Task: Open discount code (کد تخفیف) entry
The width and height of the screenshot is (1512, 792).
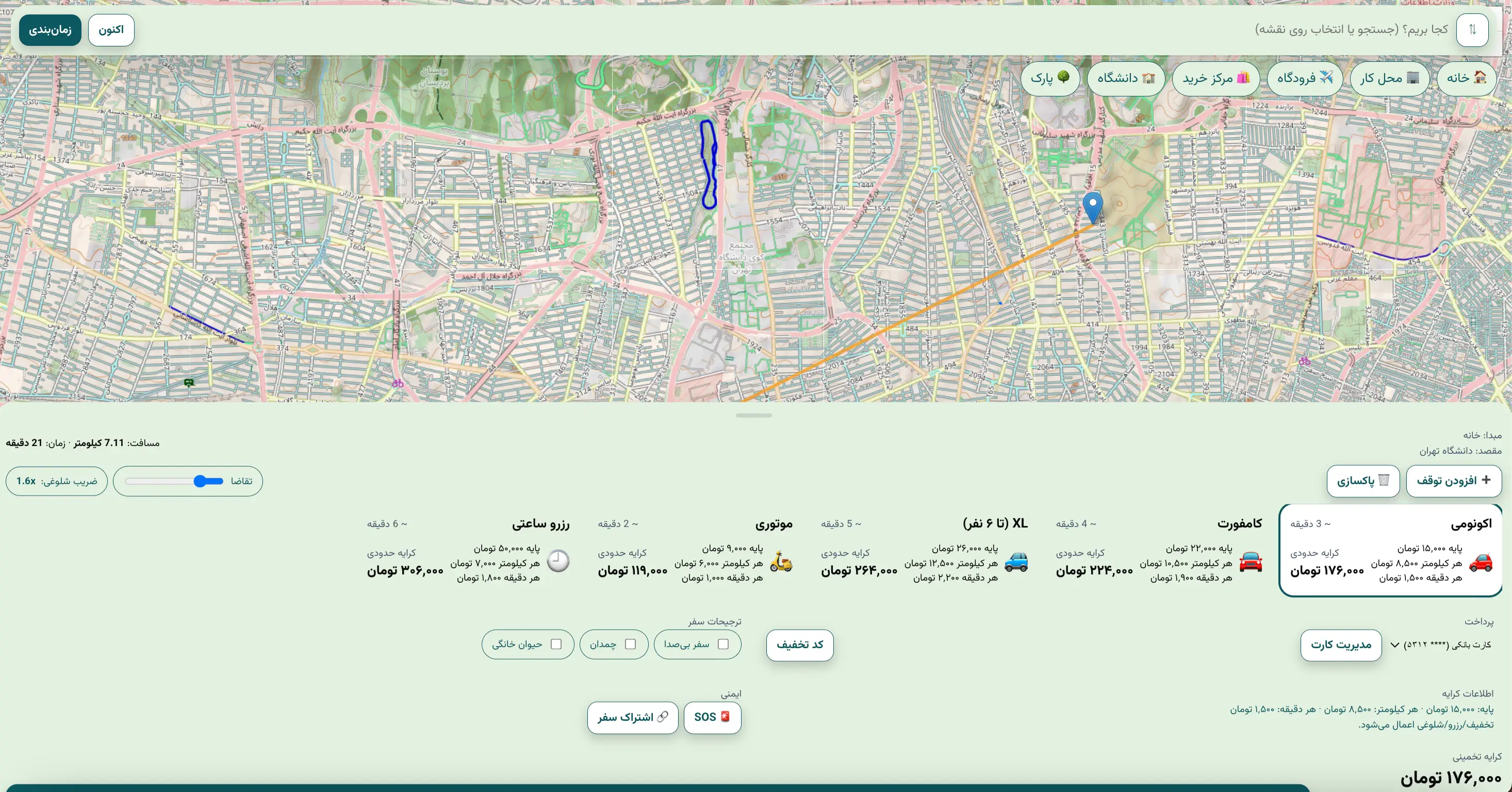Action: [799, 645]
